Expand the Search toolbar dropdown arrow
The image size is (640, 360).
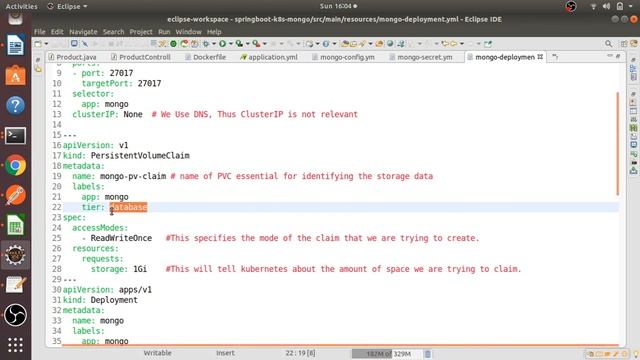point(371,44)
